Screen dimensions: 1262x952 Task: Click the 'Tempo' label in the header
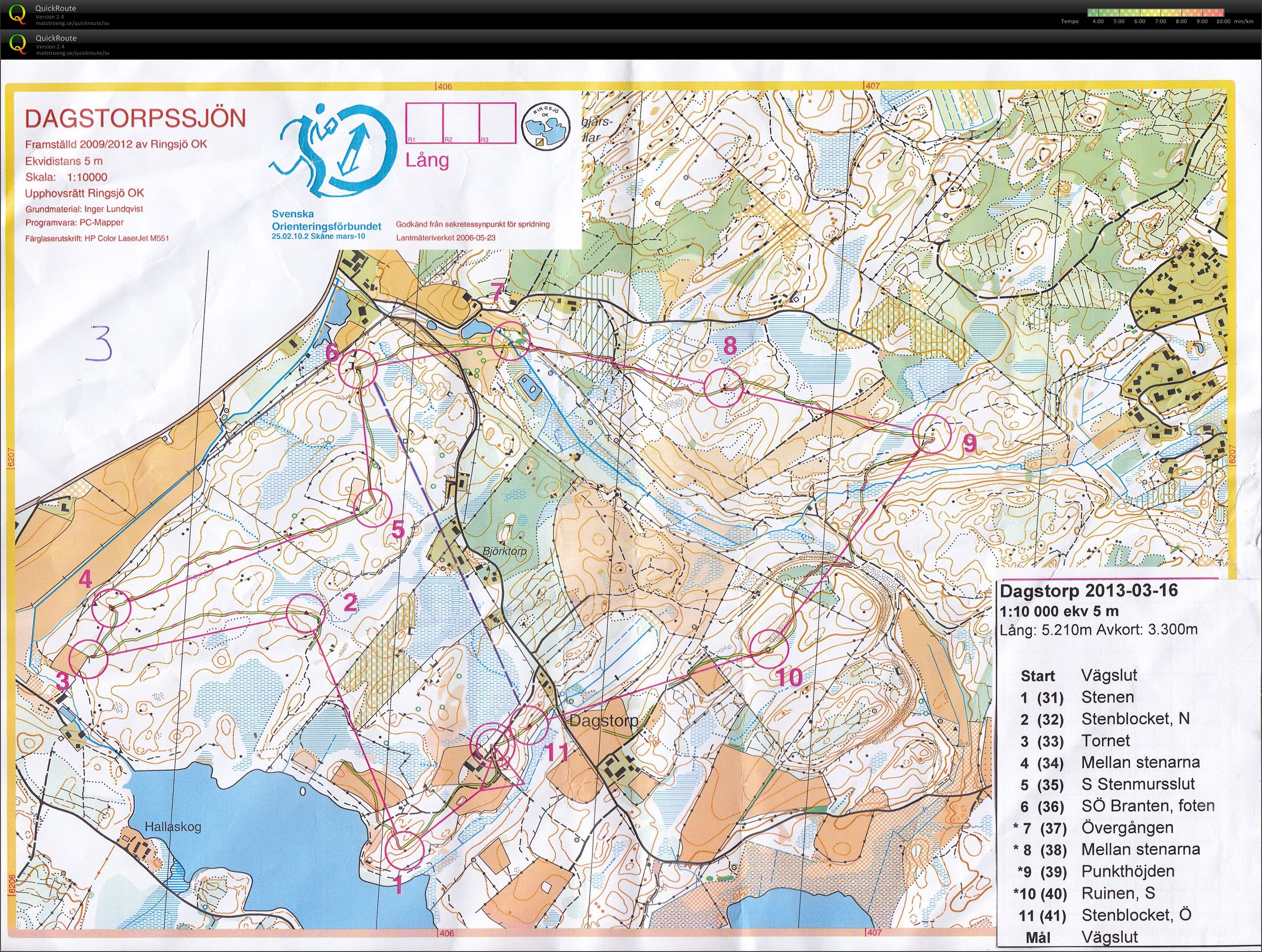pos(1070,21)
